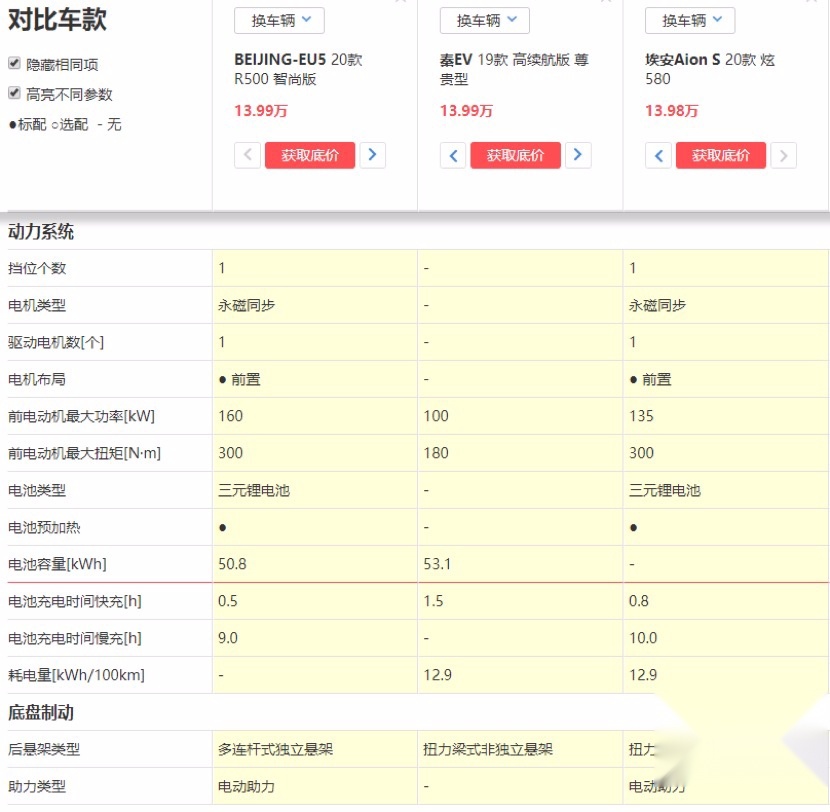The width and height of the screenshot is (830, 812).
Task: Move BEIJING-EU5 column right with arrow
Action: 373,155
